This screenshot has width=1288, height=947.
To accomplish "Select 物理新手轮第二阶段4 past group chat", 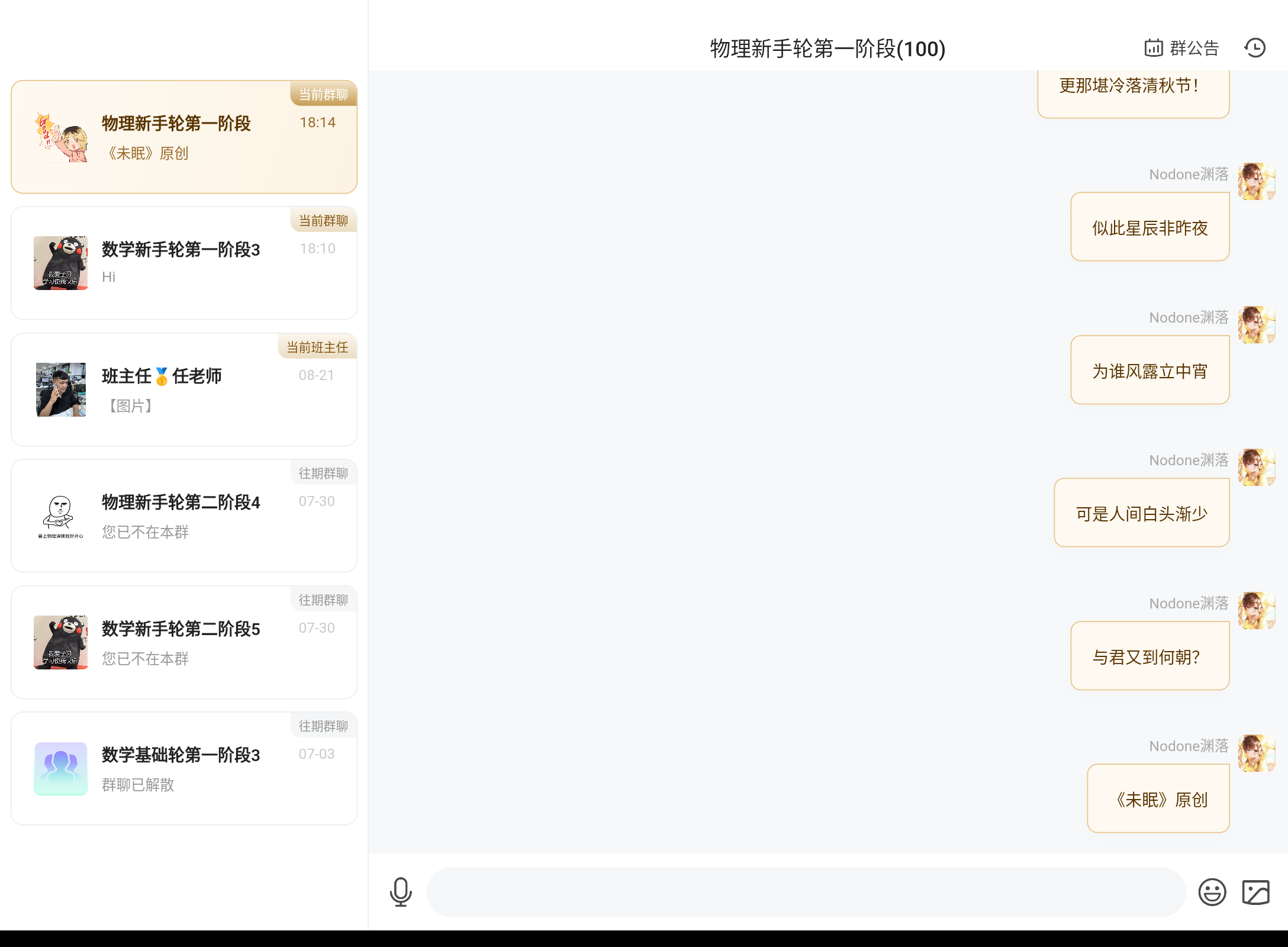I will tap(184, 516).
